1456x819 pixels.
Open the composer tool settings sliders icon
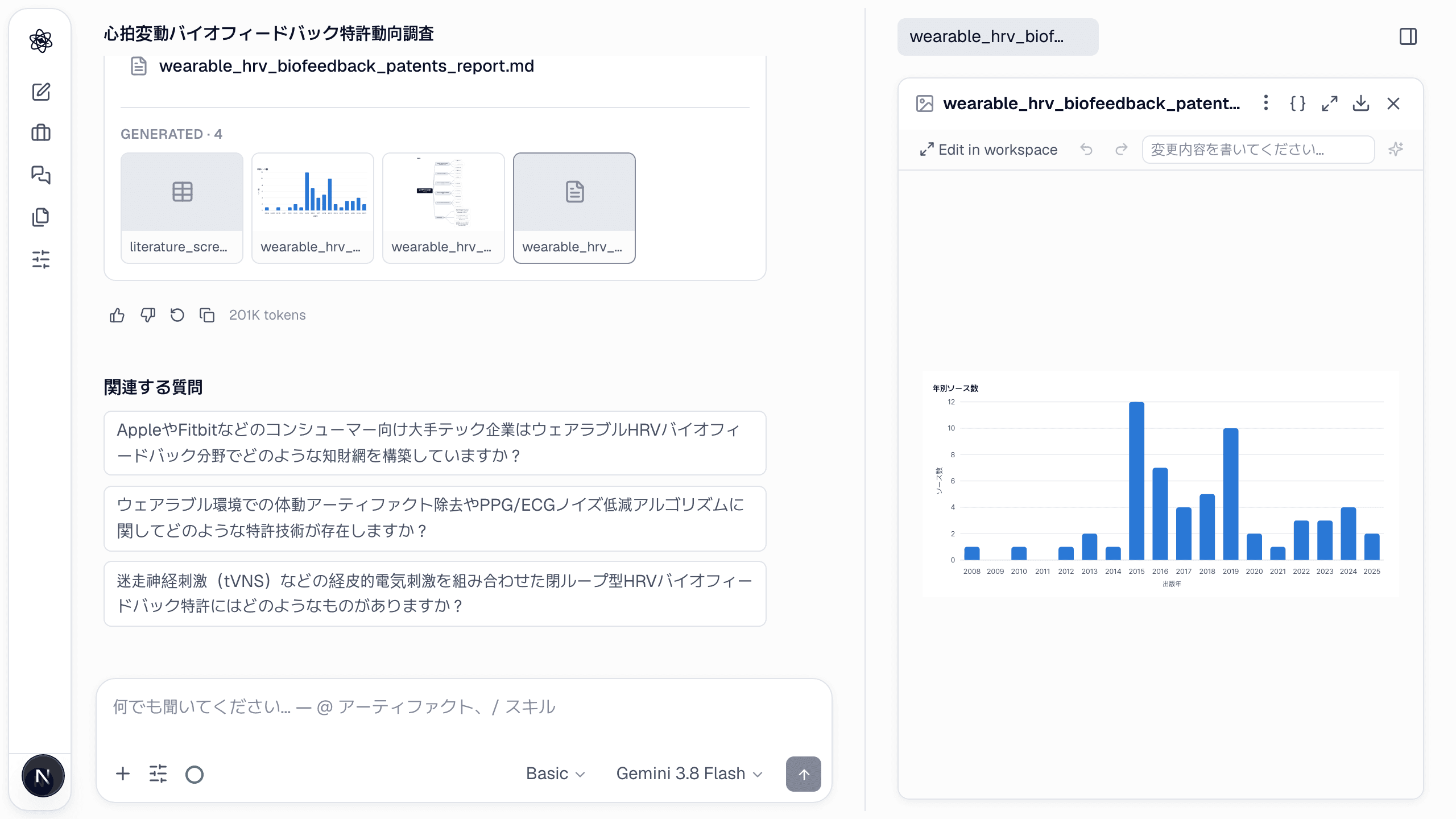(x=158, y=774)
